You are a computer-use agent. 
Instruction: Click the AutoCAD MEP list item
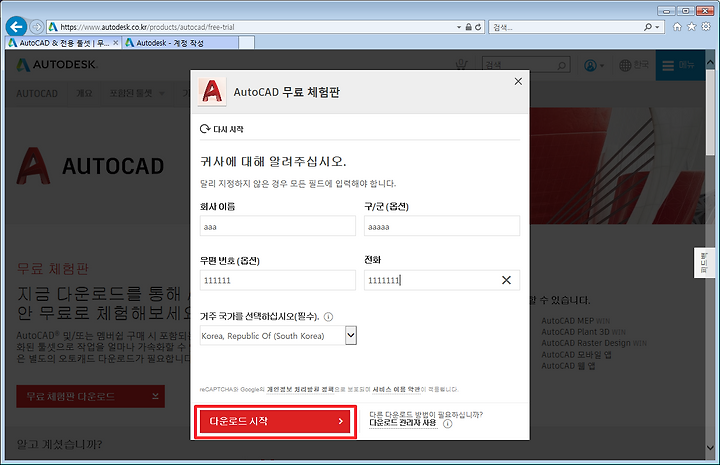(x=575, y=320)
